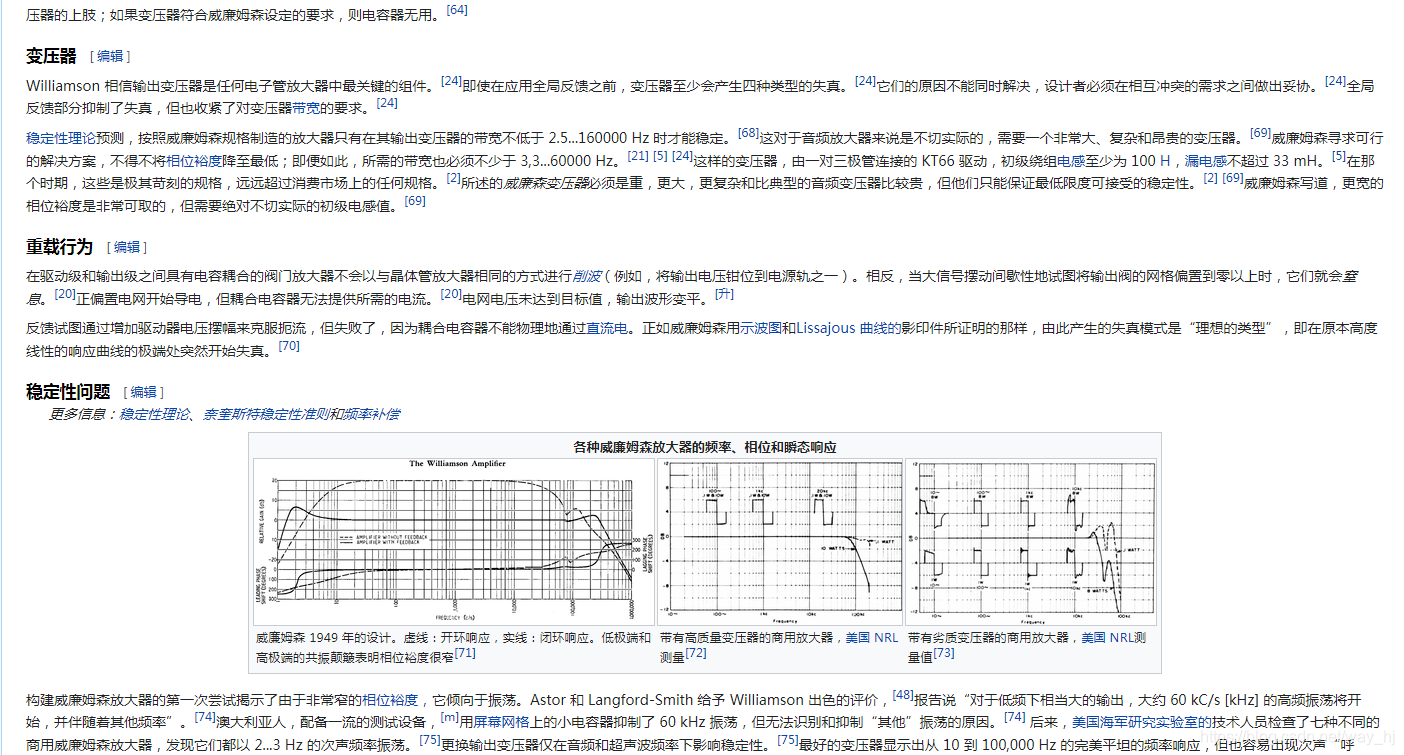Screen dimensions: 1404x755
Task: Open footnote [70] after 突然开始失真
Action: point(289,346)
